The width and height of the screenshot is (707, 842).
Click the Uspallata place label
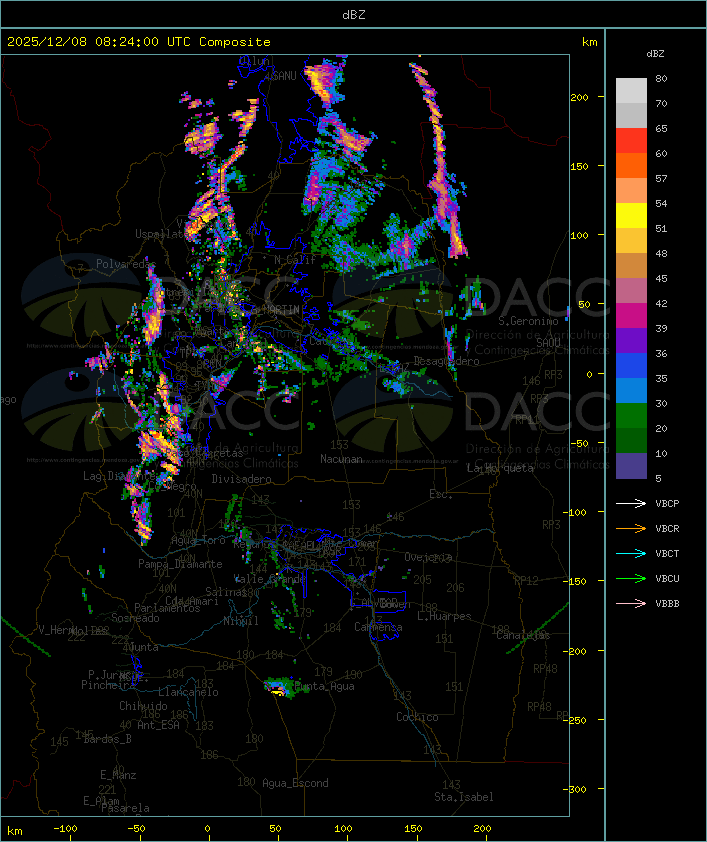pyautogui.click(x=161, y=234)
